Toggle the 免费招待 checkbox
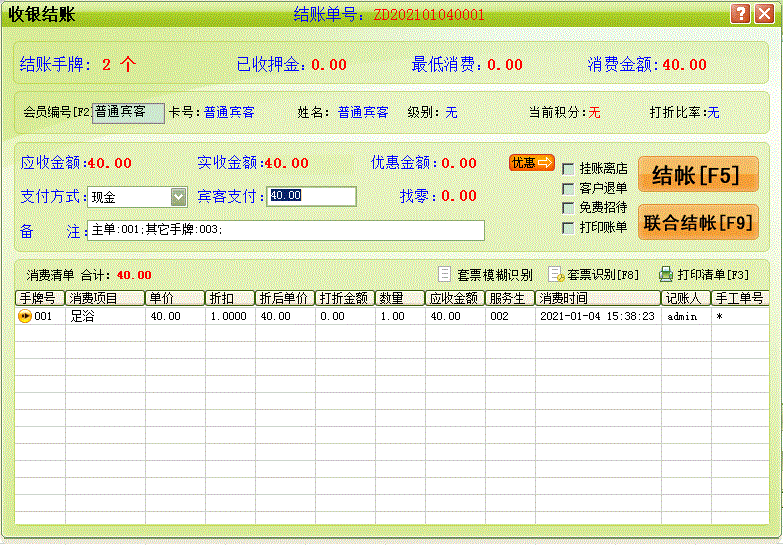783x545 pixels. (x=568, y=208)
